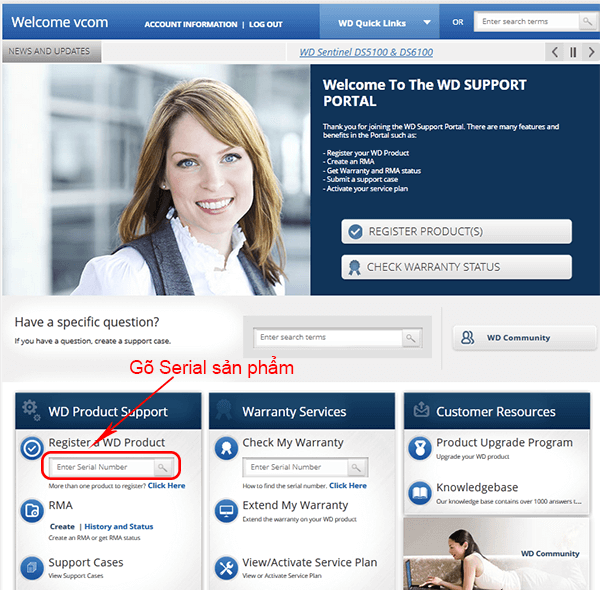Create an RMA link
Screen dimensions: 600x590
tap(62, 526)
